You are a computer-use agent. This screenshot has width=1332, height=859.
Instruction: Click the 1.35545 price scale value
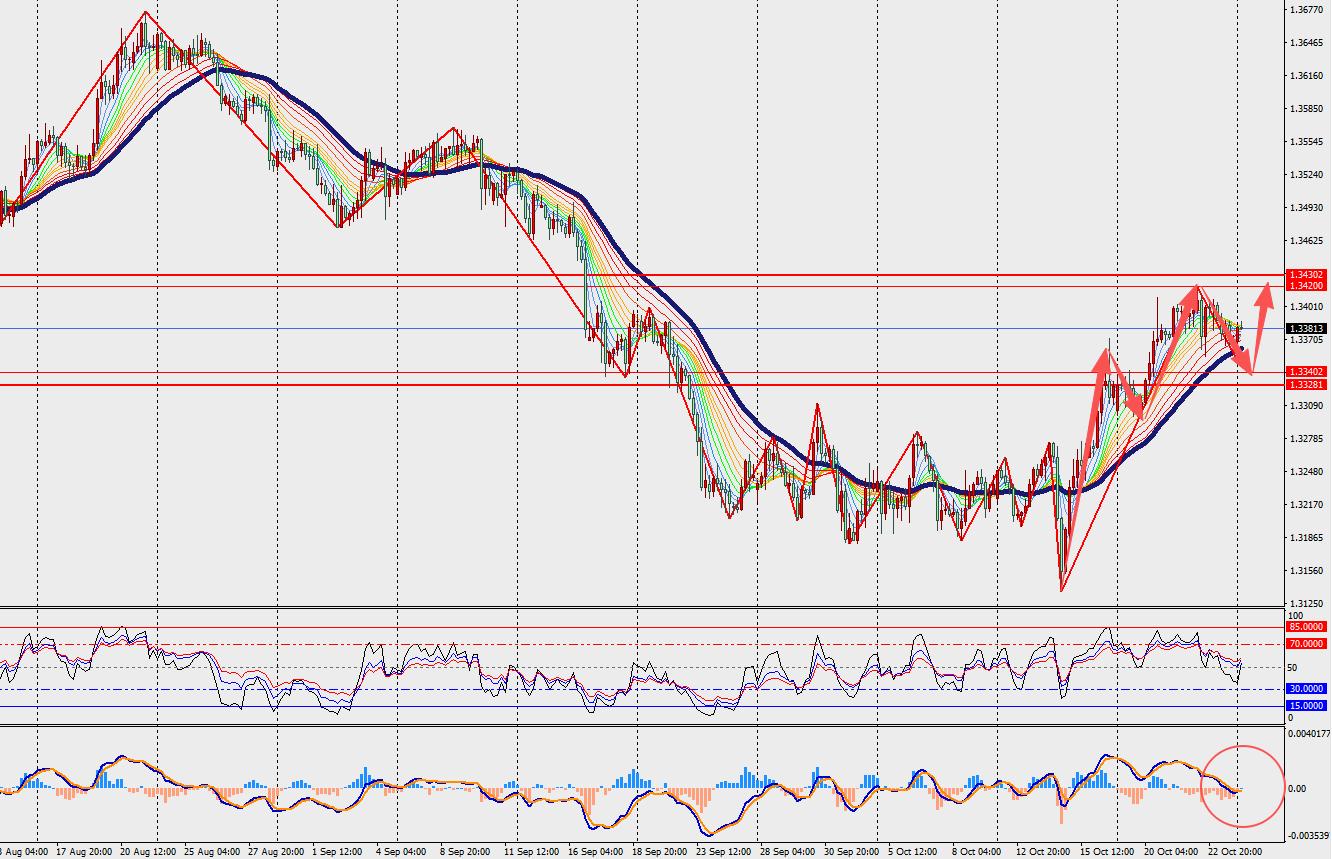pyautogui.click(x=1307, y=142)
